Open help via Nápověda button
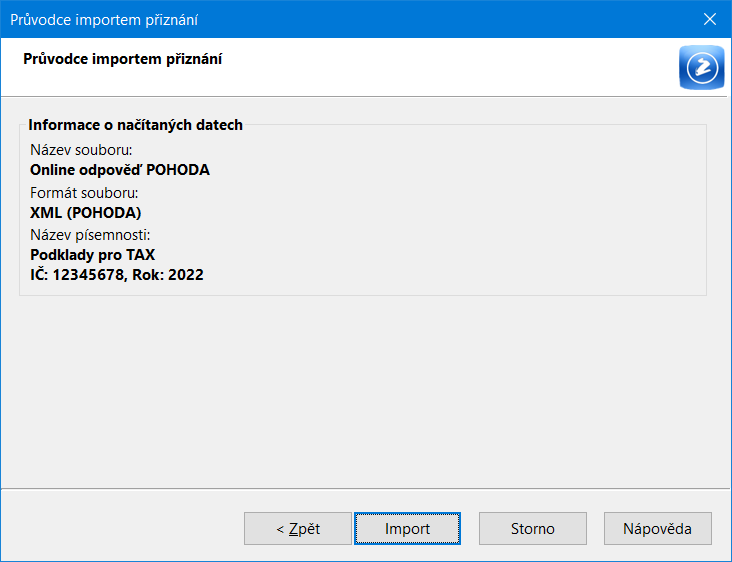Viewport: 732px width, 562px height. point(658,528)
